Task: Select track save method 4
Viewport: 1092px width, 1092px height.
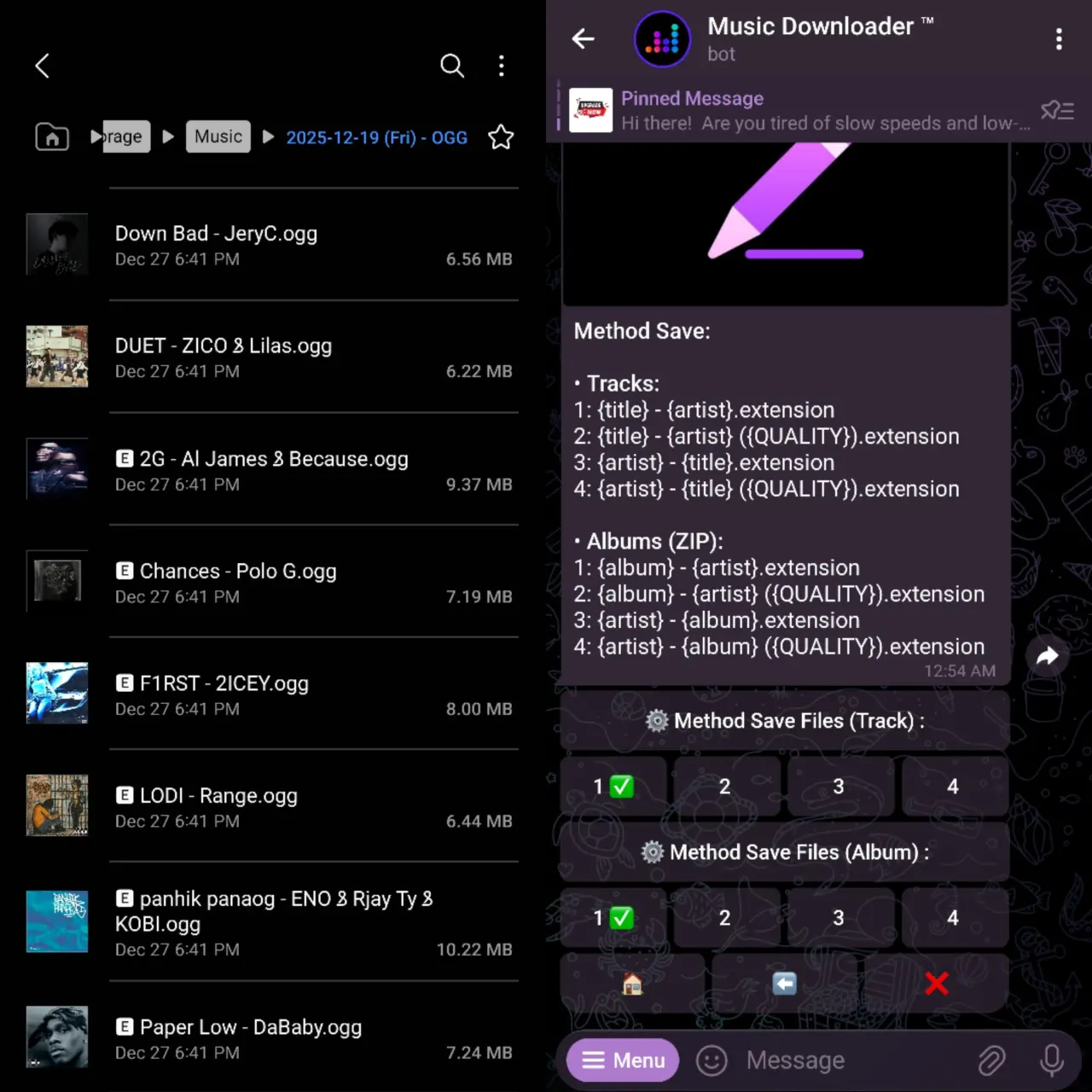Action: click(x=954, y=787)
